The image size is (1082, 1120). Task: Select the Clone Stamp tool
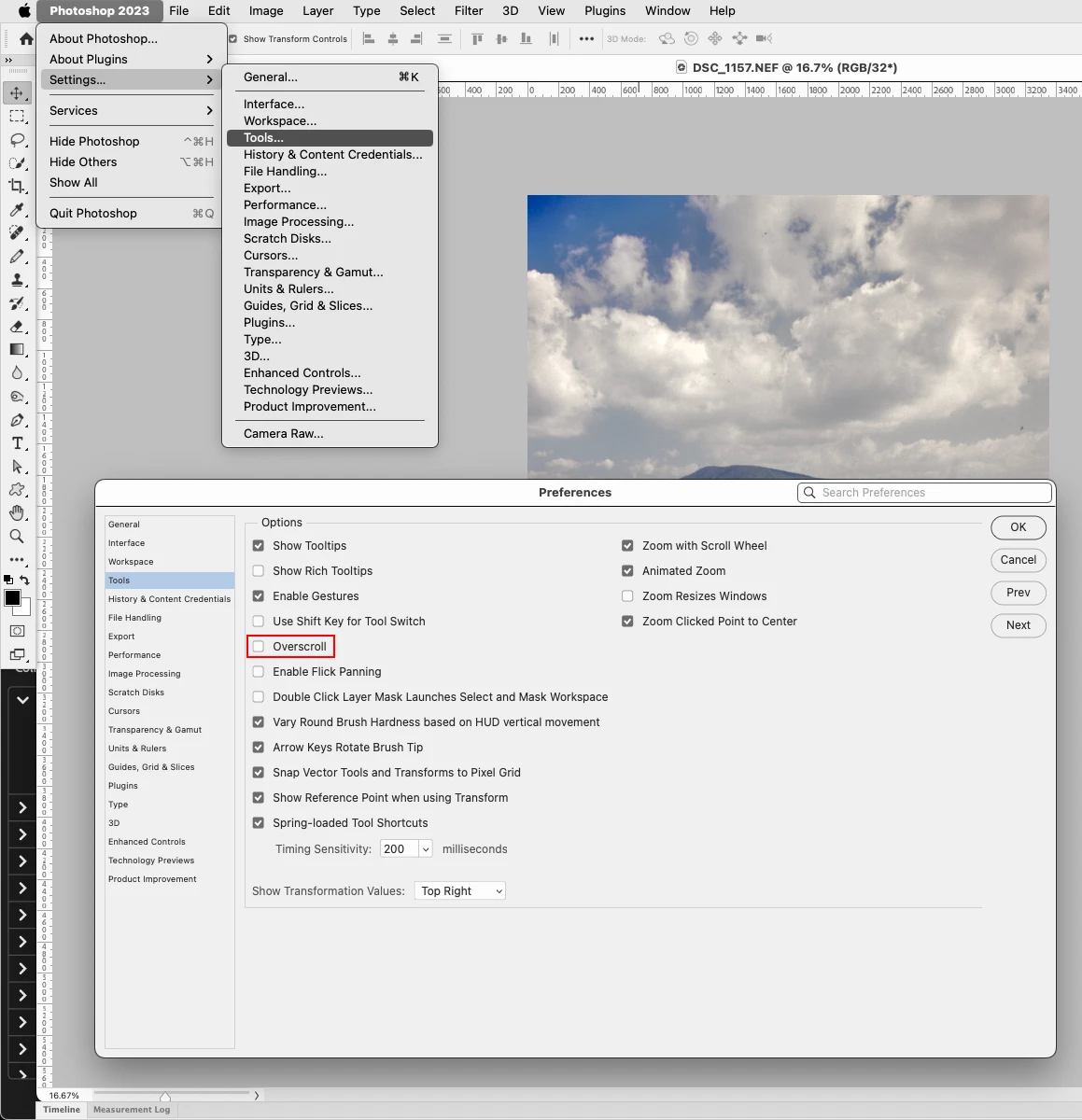[17, 279]
